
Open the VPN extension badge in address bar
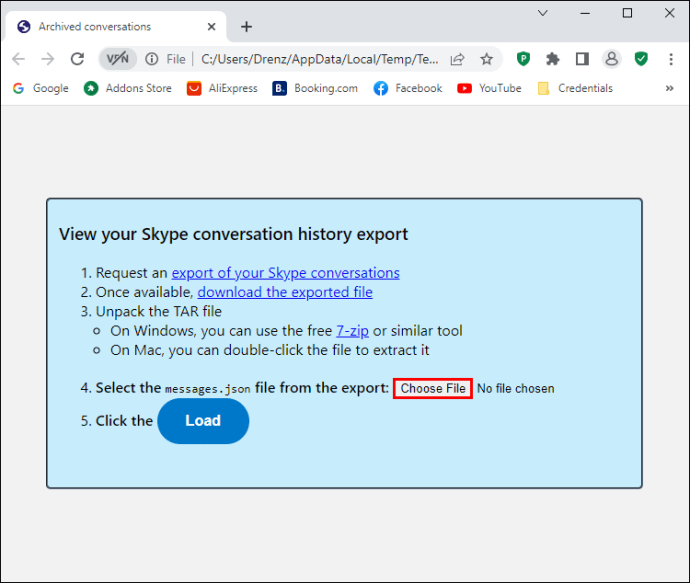coord(117,59)
